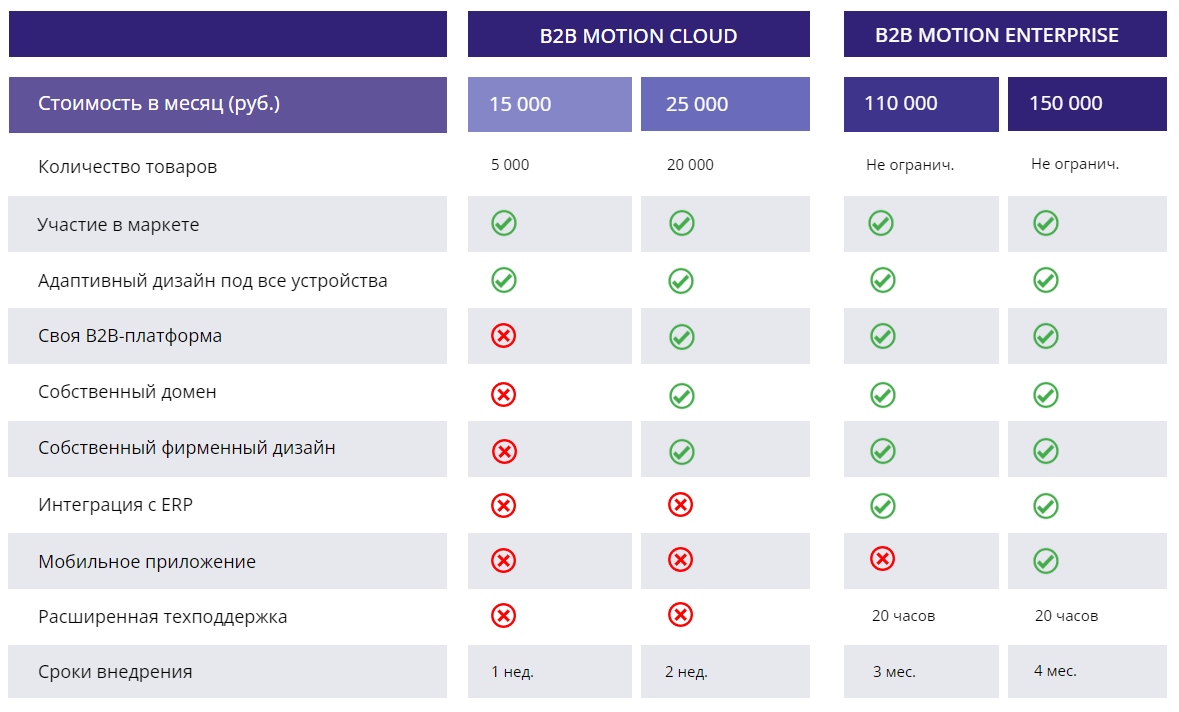Click the Сроки внедрения row label
This screenshot has height=712, width=1179.
coord(115,672)
